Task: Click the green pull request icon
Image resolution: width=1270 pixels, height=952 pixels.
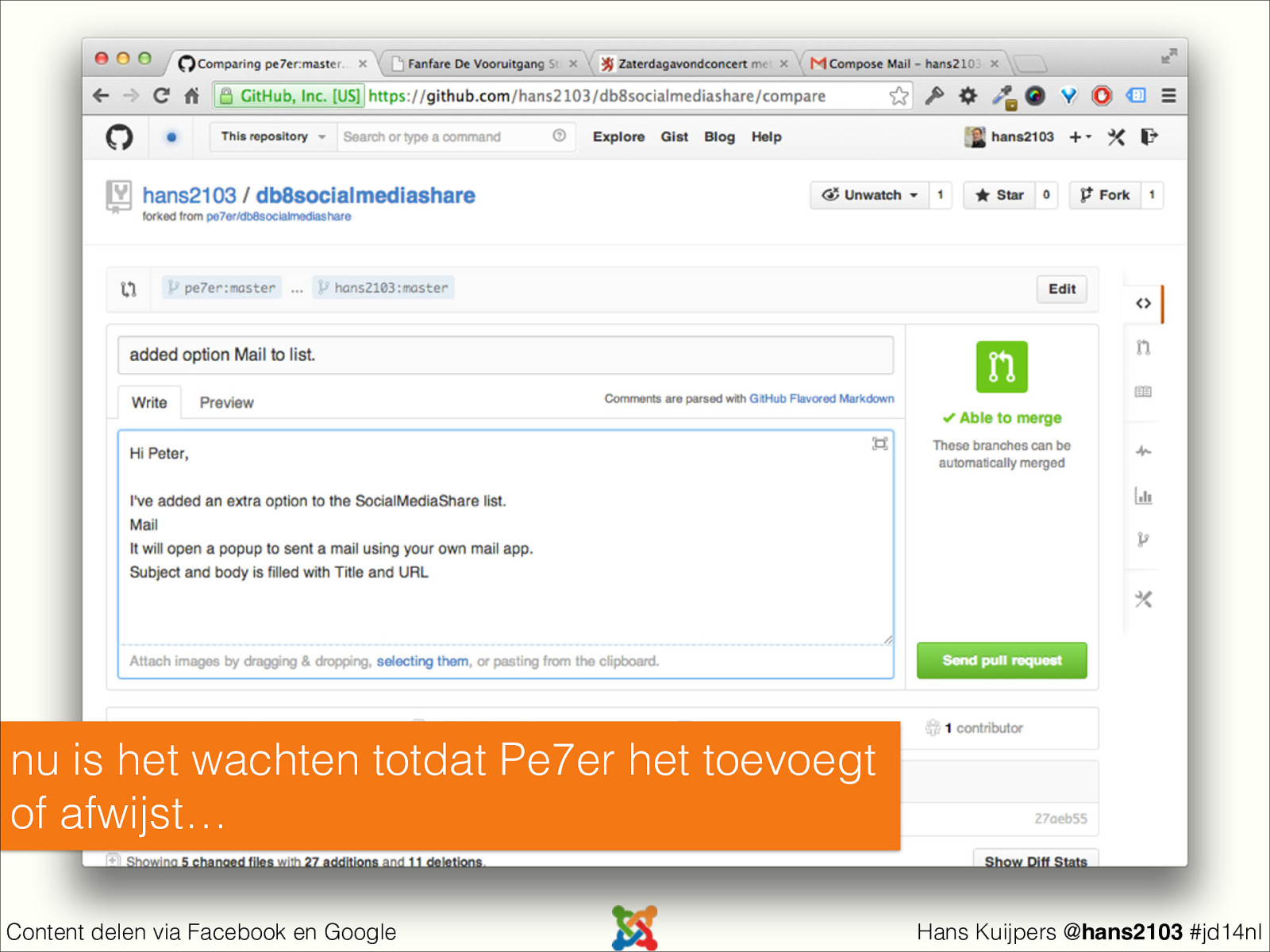Action: (1002, 367)
